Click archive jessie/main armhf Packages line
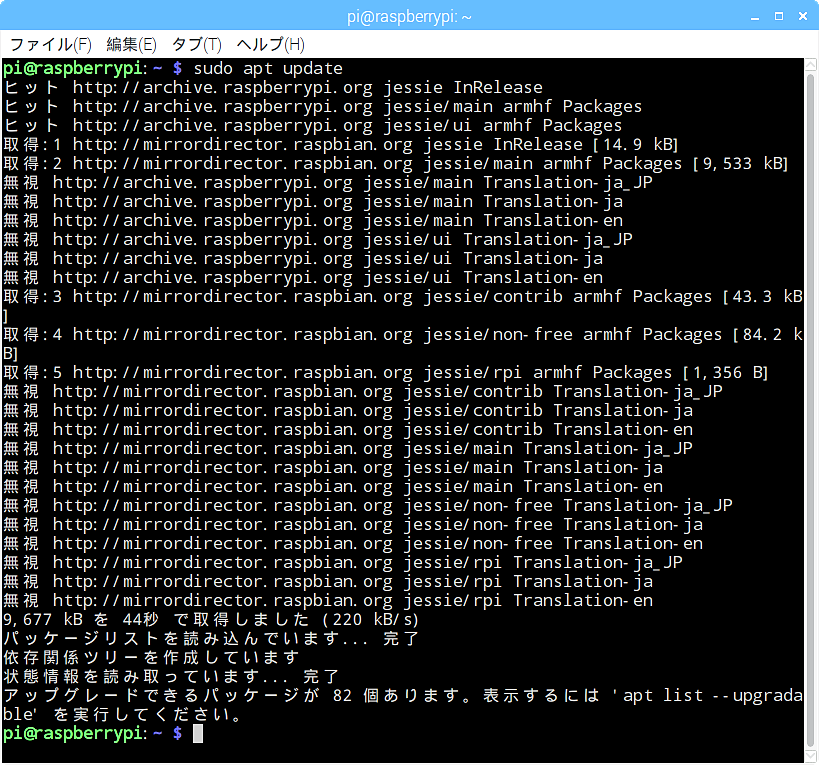This screenshot has width=819, height=765. pos(323,107)
